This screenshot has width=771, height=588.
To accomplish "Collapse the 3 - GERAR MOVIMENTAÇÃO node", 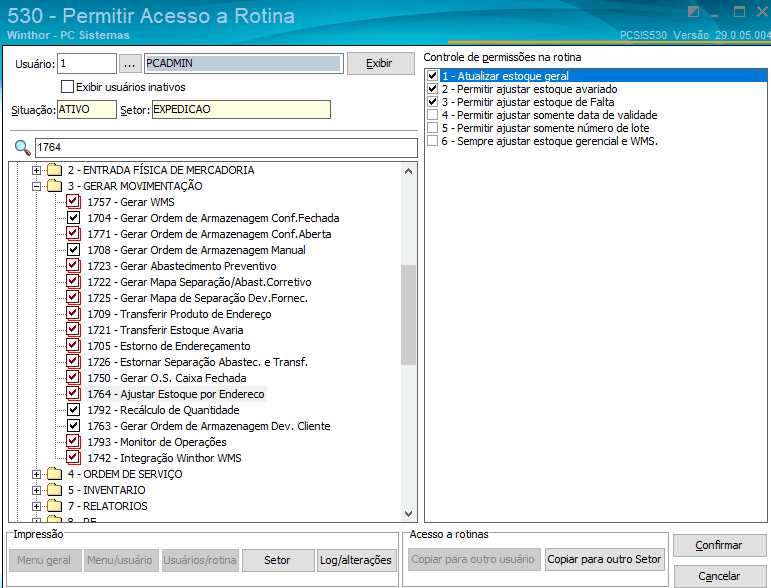I will pos(37,186).
